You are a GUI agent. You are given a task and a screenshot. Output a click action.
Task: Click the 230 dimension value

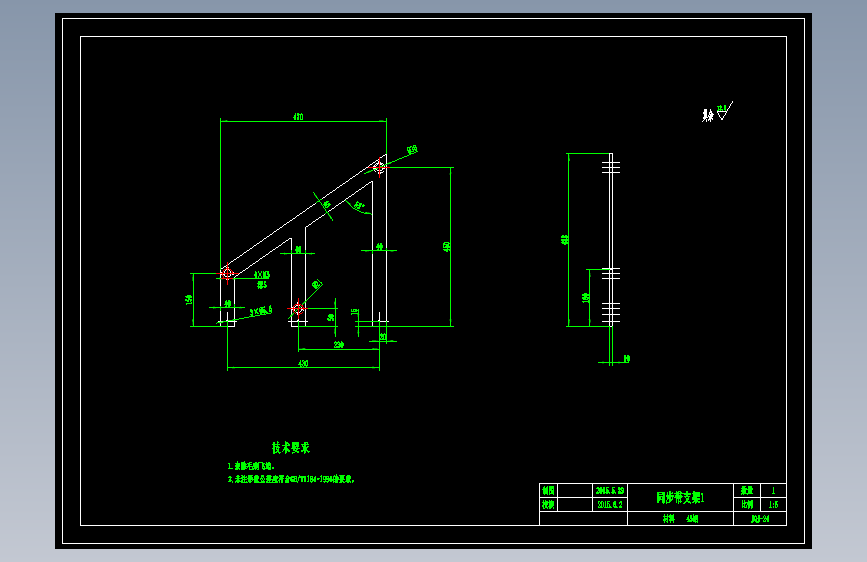click(339, 345)
